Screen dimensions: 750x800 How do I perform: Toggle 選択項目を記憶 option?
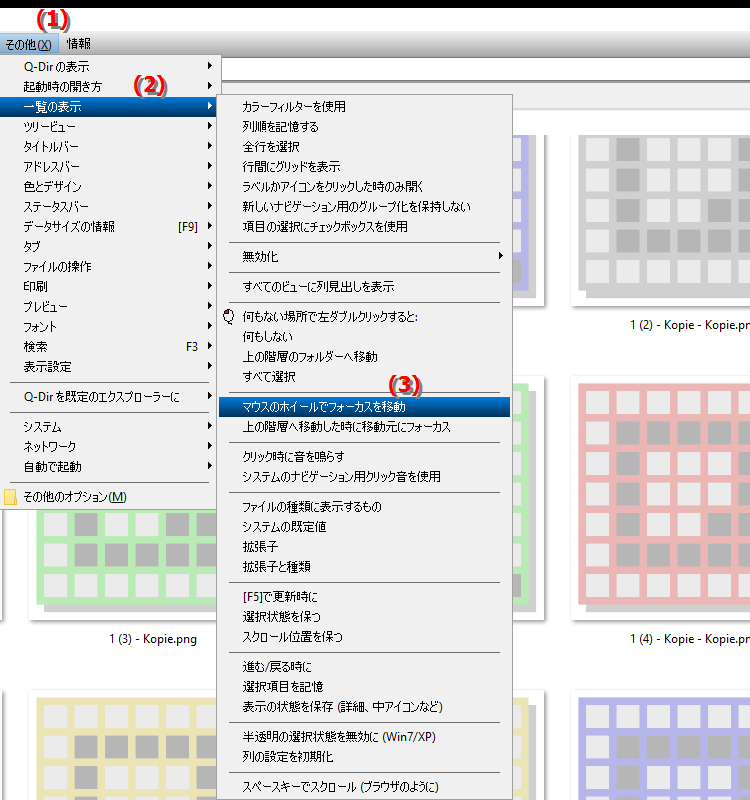[x=364, y=687]
